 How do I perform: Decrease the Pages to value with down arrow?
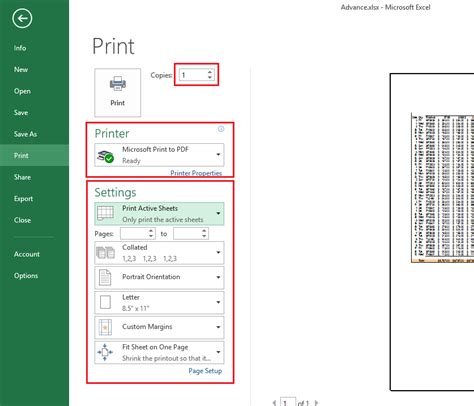[204, 236]
